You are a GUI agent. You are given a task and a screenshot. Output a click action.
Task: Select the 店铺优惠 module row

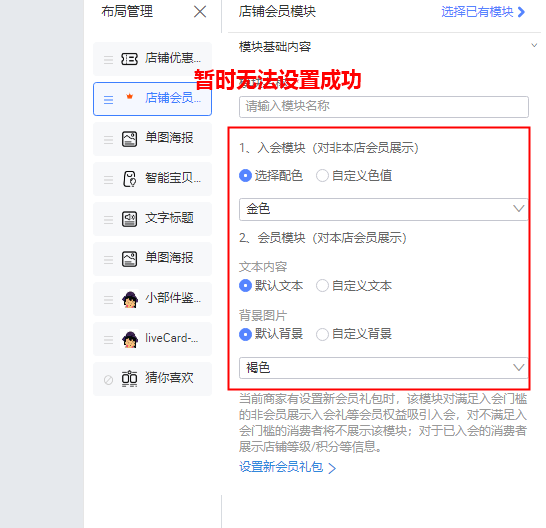(152, 59)
